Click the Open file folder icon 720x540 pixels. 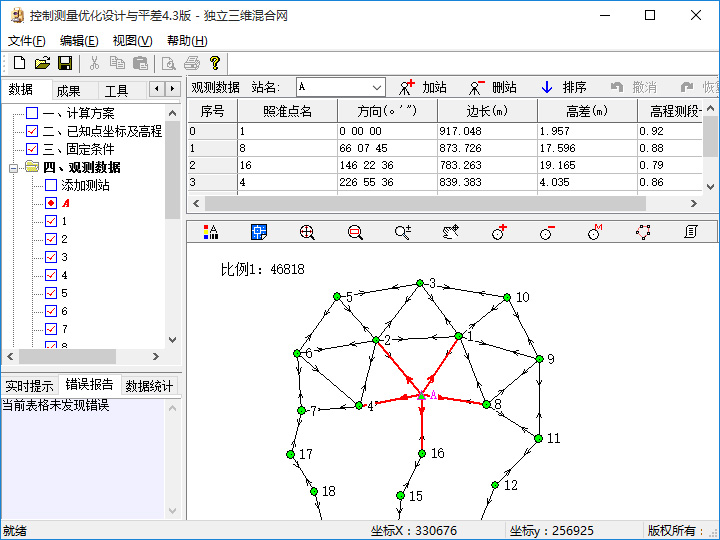click(x=42, y=63)
